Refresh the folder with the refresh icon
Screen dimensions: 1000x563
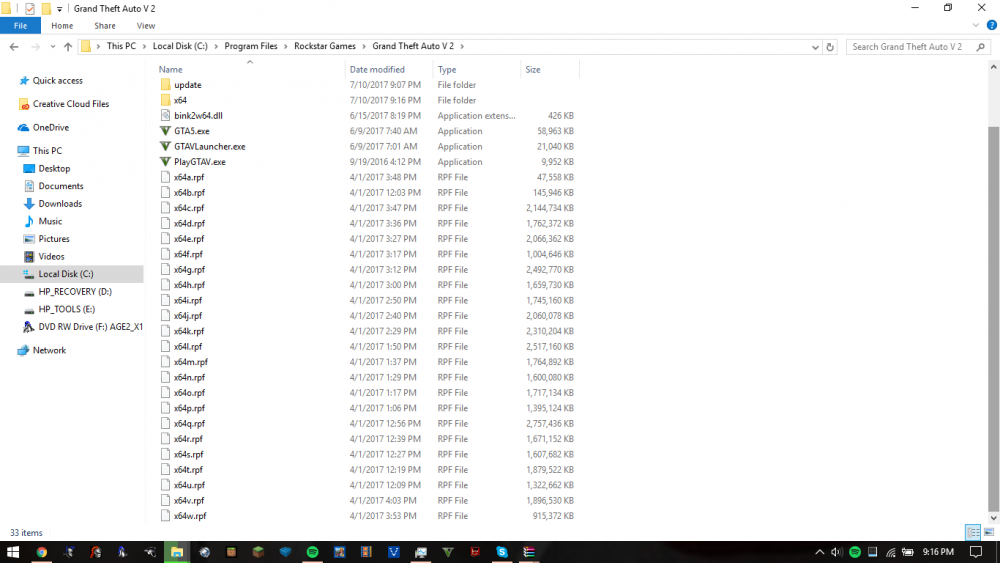(x=830, y=47)
